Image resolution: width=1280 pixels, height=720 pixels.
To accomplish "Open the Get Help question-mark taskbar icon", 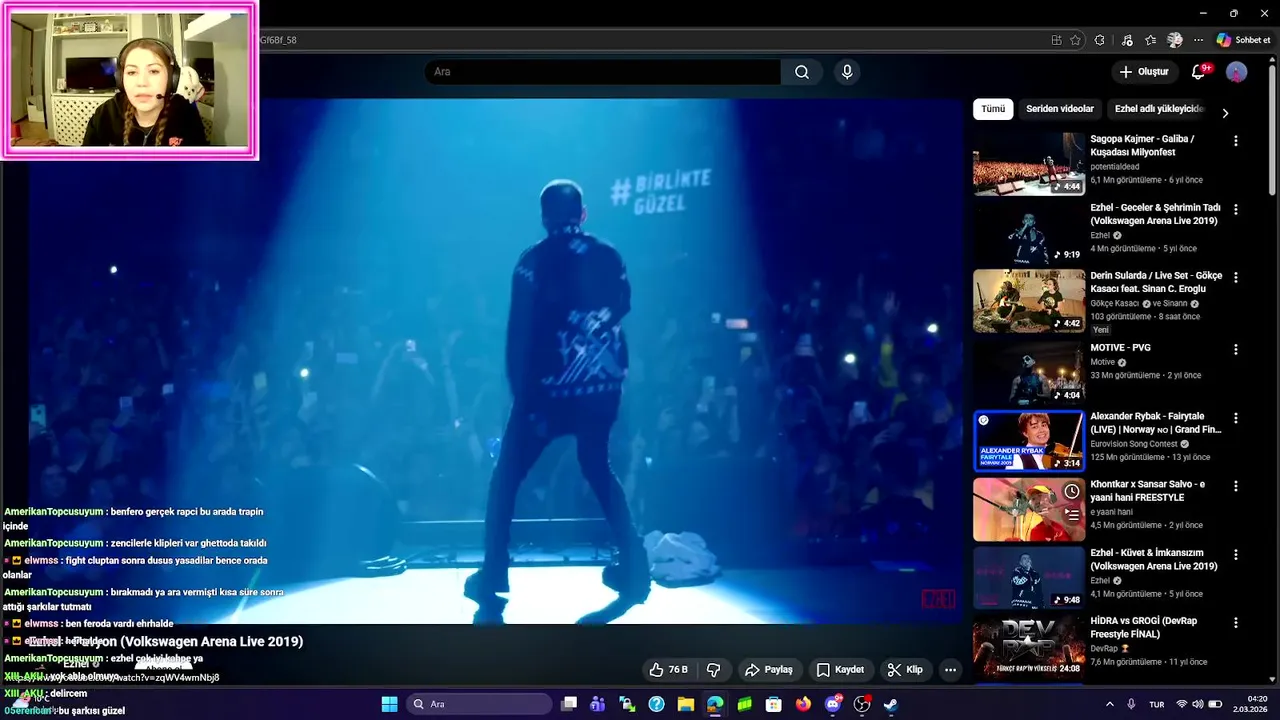I will [656, 704].
